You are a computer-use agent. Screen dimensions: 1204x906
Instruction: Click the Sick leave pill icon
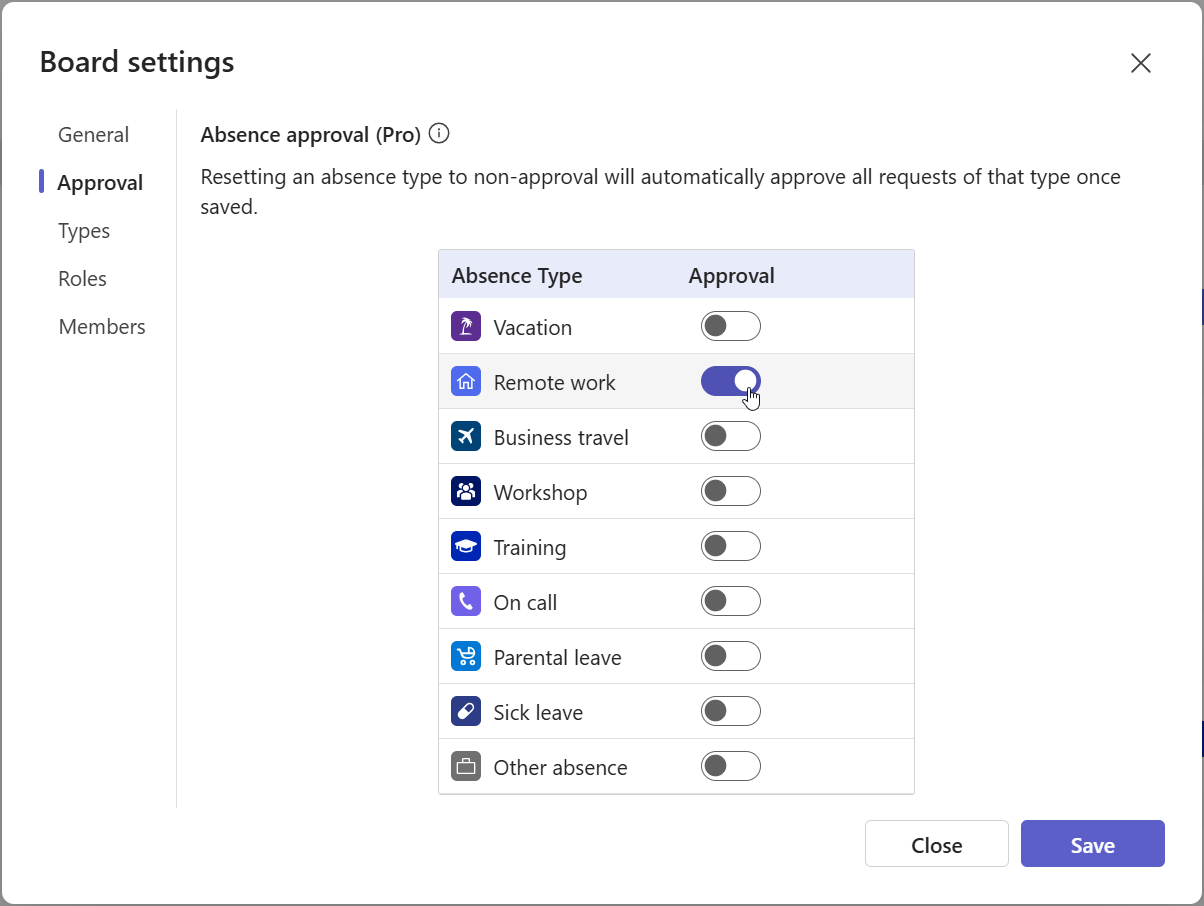466,712
